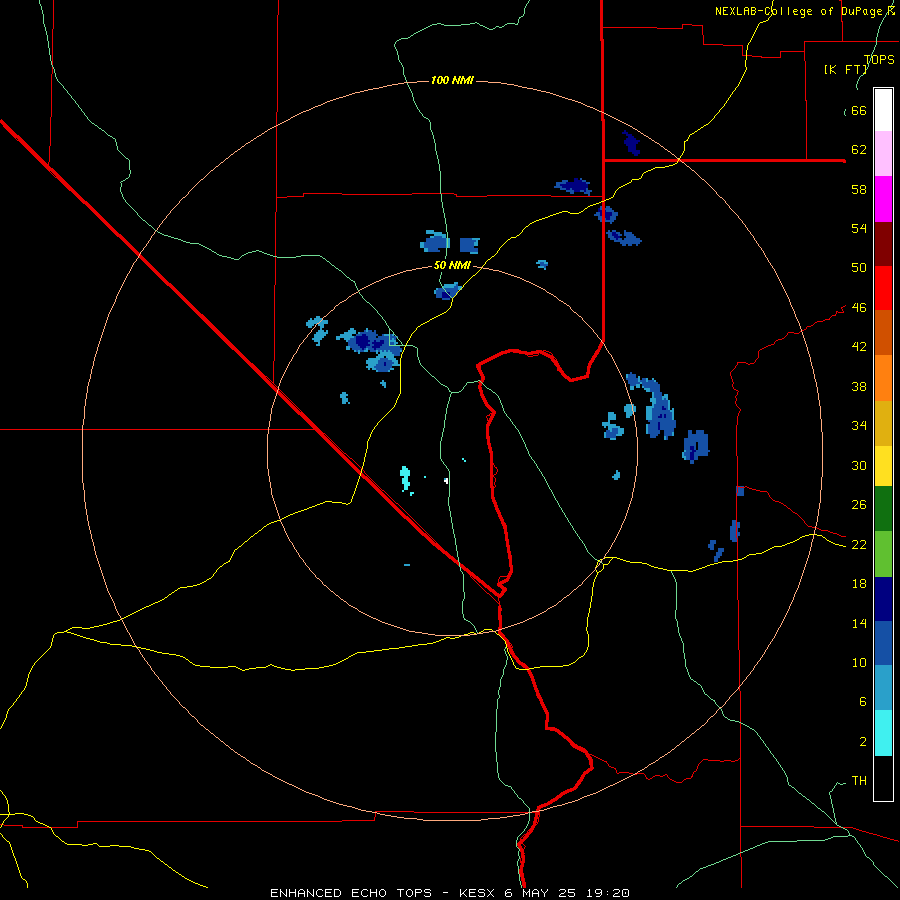900x900 pixels.
Task: Click the legend value "58"
Action: 859,189
